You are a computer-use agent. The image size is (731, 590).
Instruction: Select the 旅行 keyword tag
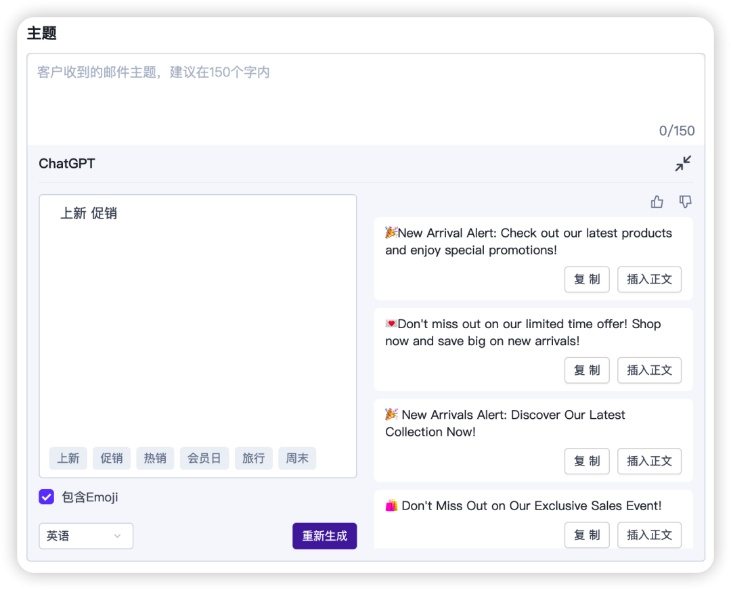[x=254, y=458]
